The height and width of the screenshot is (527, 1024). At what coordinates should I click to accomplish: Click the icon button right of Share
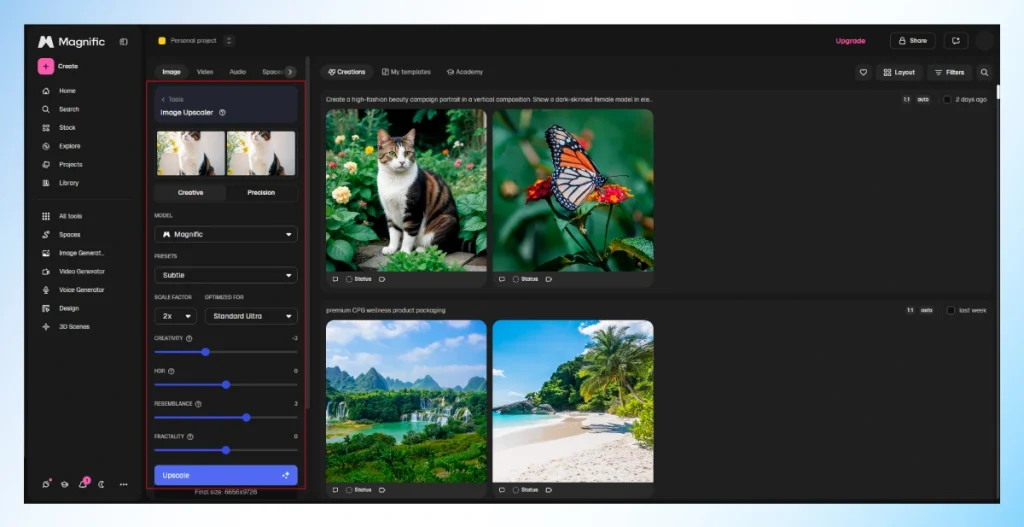pyautogui.click(x=955, y=40)
